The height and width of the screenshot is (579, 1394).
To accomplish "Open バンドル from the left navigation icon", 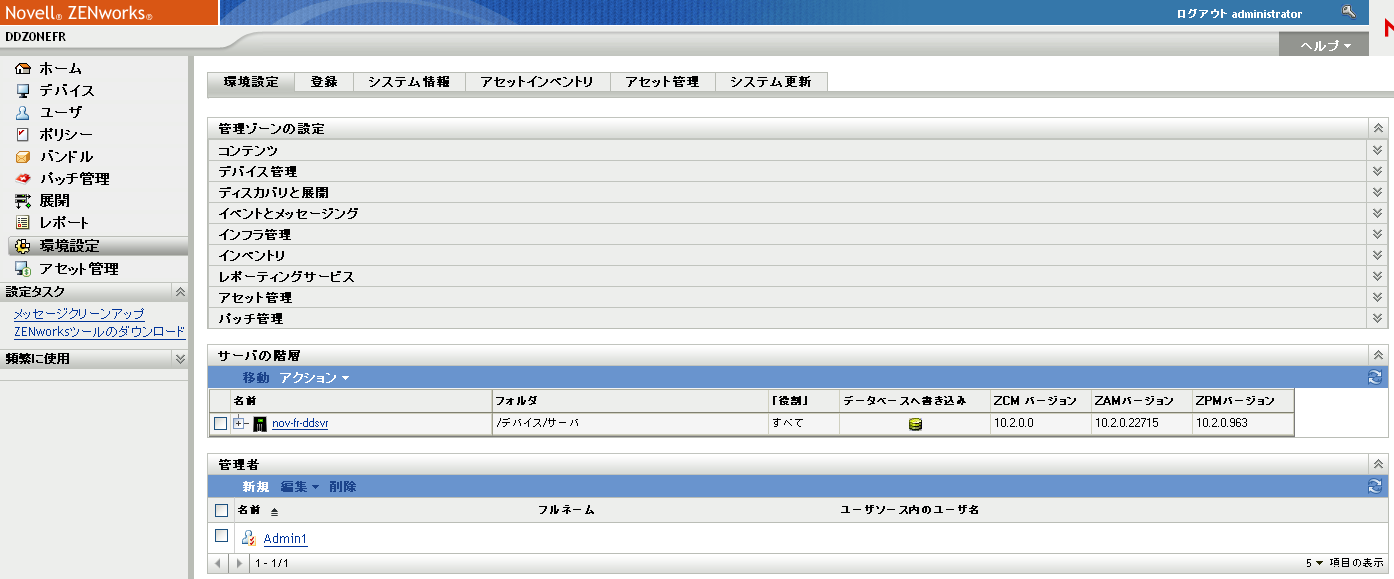I will (x=22, y=156).
